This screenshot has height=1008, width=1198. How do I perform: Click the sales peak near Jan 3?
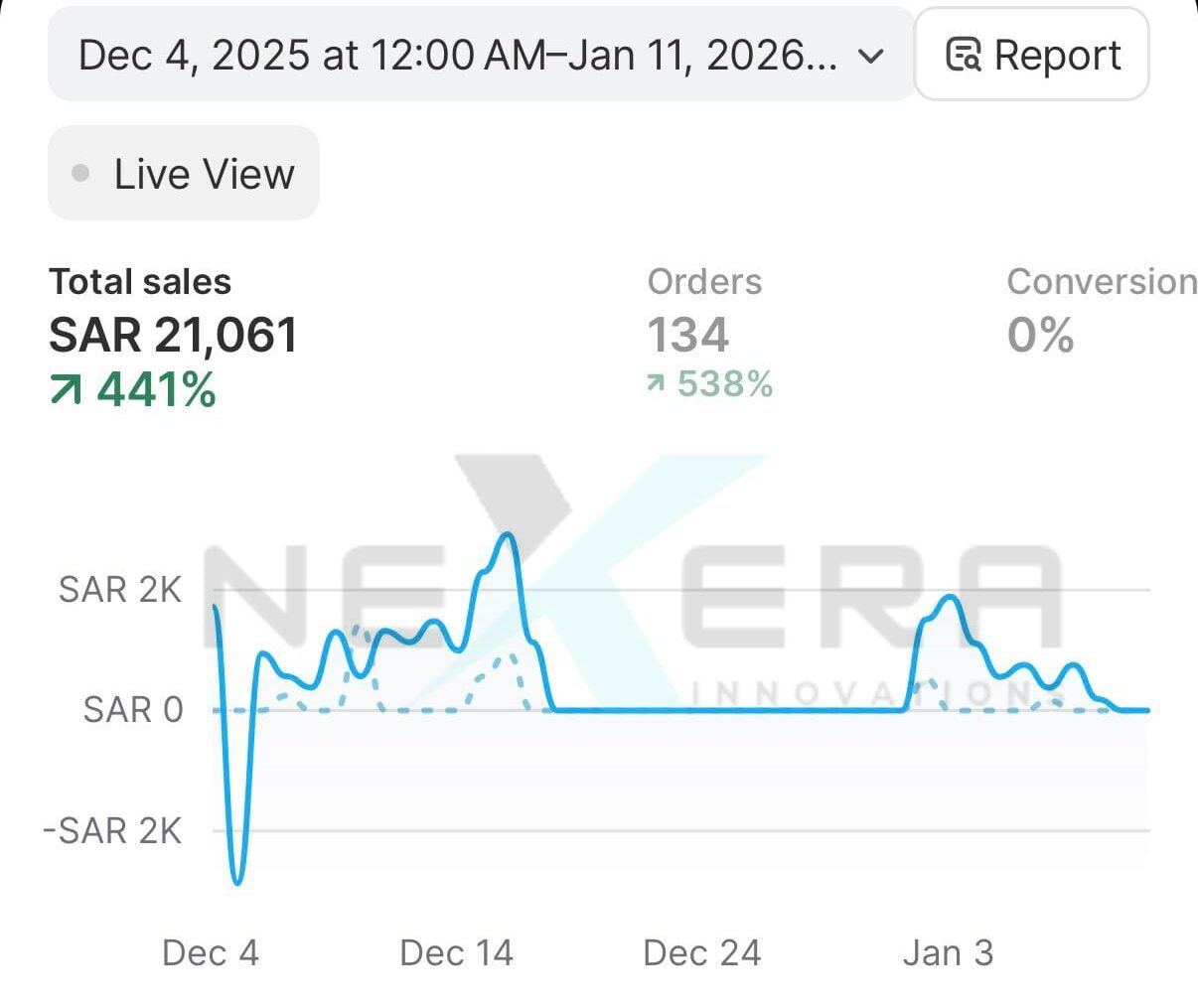point(951,597)
